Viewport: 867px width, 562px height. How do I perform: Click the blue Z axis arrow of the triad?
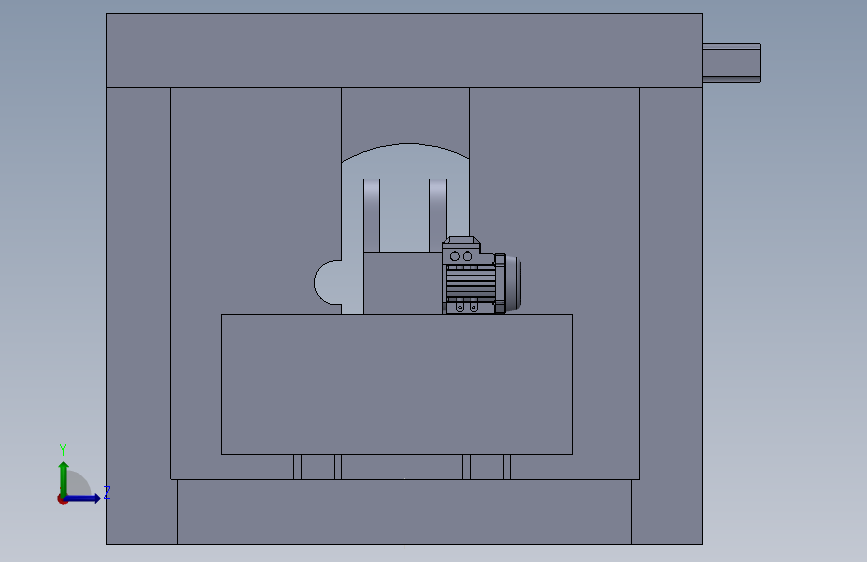tap(83, 498)
